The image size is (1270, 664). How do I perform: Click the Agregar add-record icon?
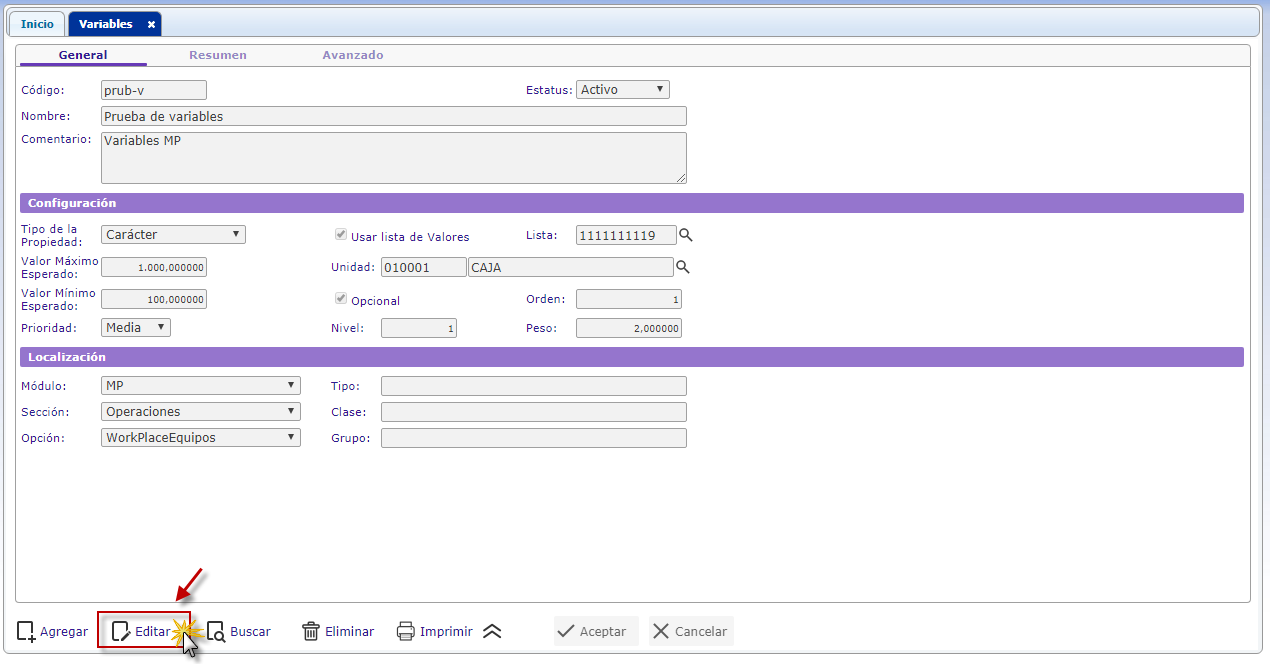[x=27, y=631]
